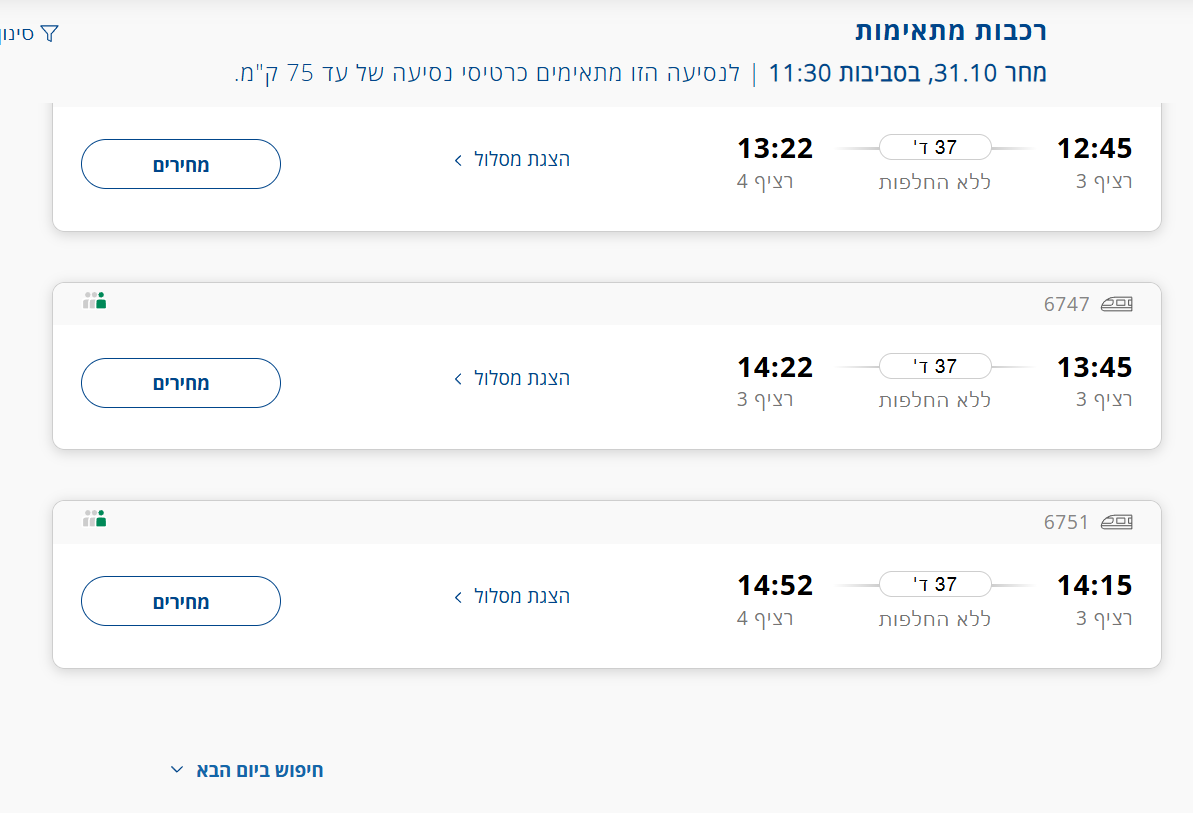1193x813 pixels.
Task: Select the 14:52 arrival time
Action: [775, 585]
